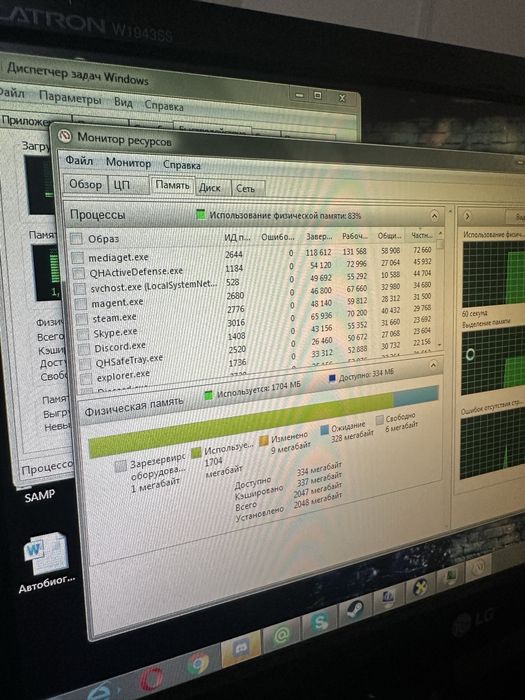525x700 pixels.
Task: Maximize the Task Manager window
Action: [x=318, y=95]
